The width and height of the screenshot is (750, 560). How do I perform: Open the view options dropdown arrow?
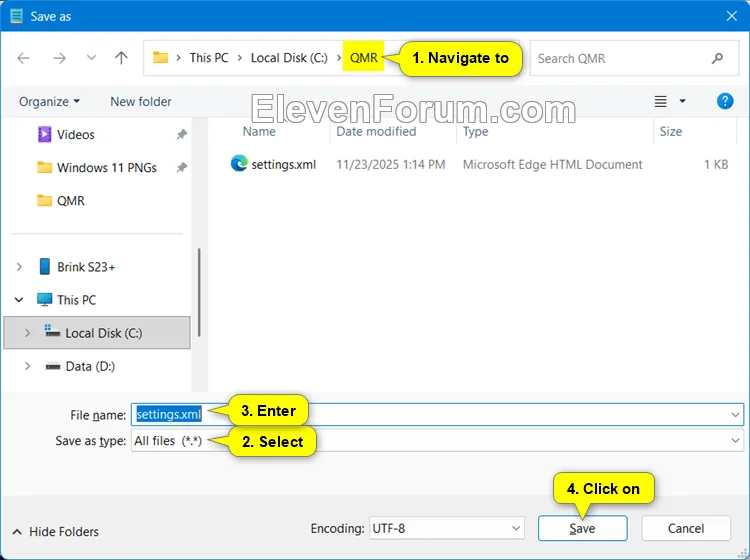tap(683, 101)
